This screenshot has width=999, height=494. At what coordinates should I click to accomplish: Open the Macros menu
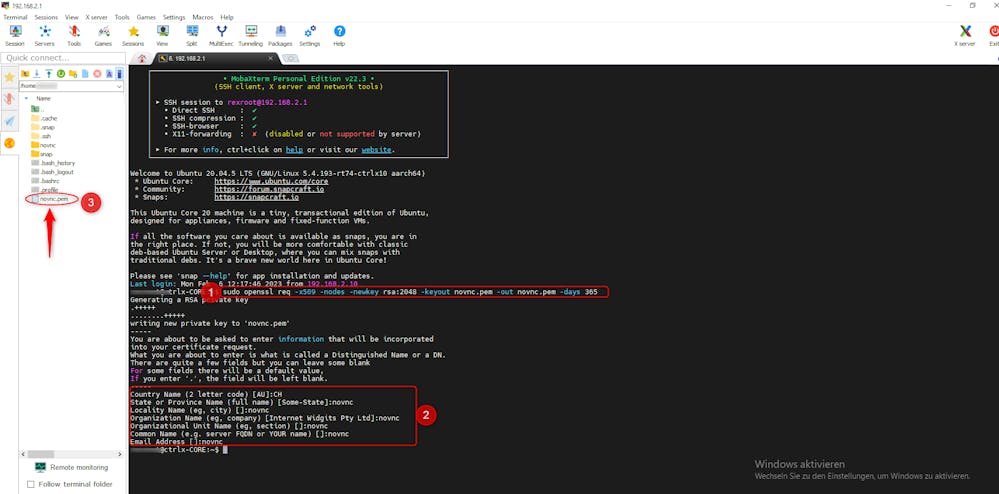pos(203,17)
